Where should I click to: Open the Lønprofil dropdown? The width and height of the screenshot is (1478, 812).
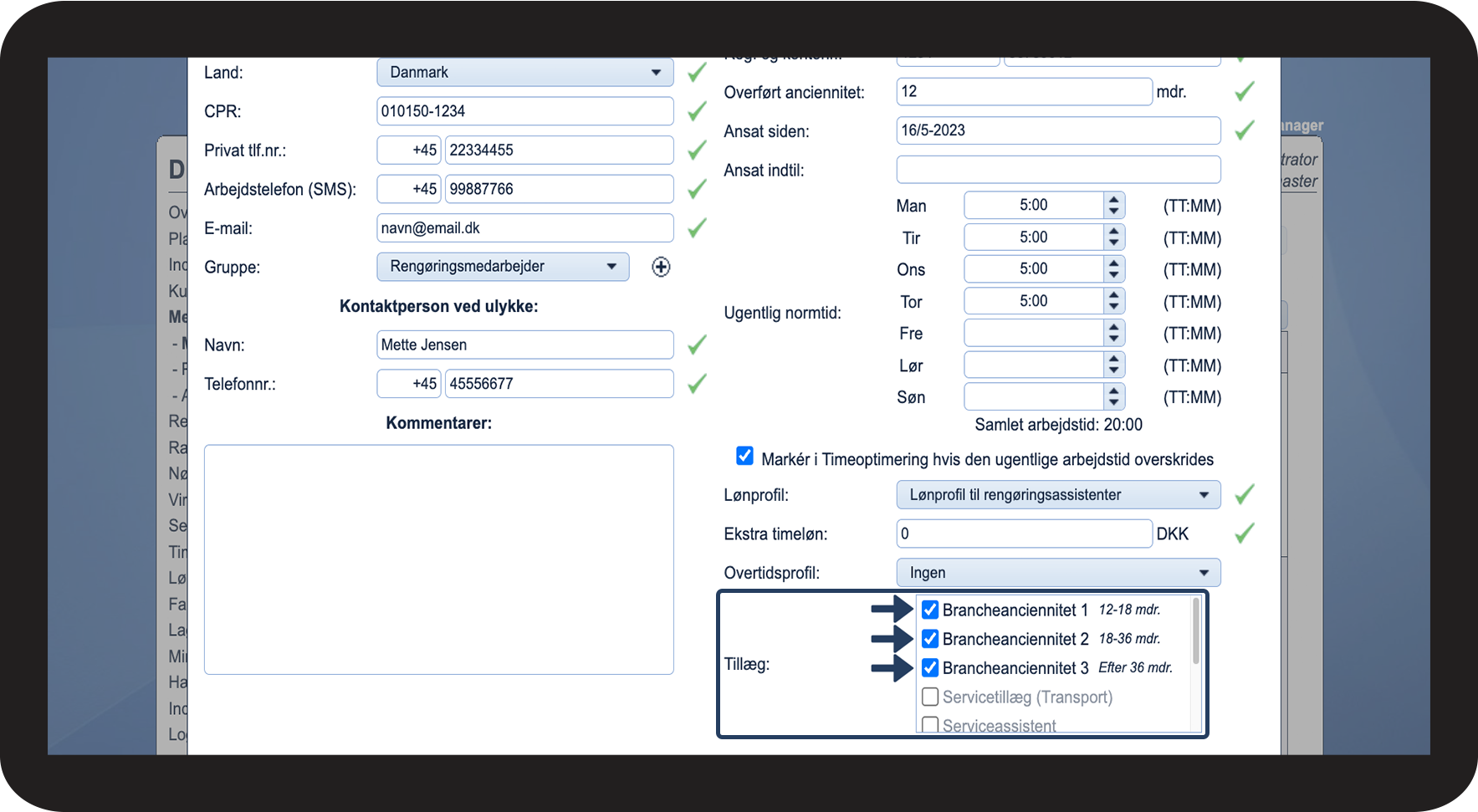tap(1057, 495)
